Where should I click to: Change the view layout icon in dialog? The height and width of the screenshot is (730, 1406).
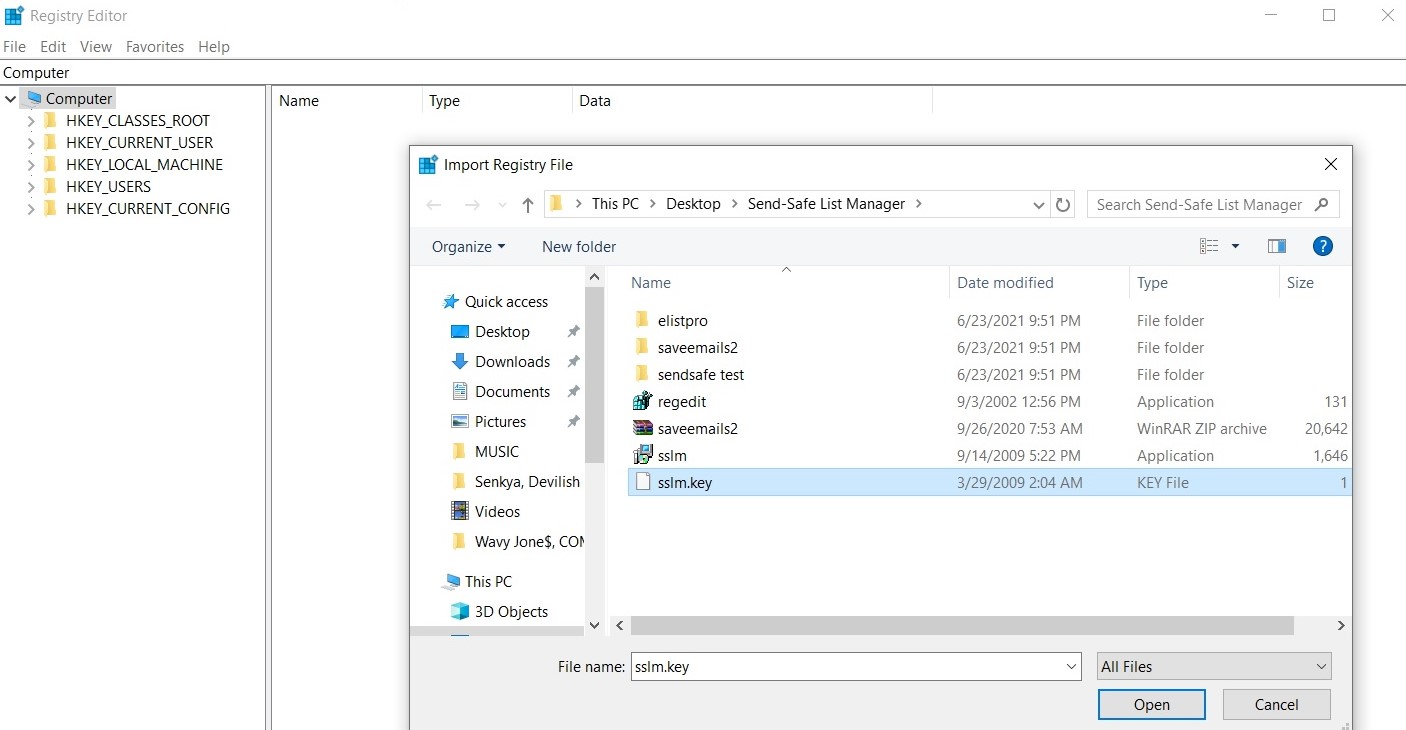point(1209,246)
